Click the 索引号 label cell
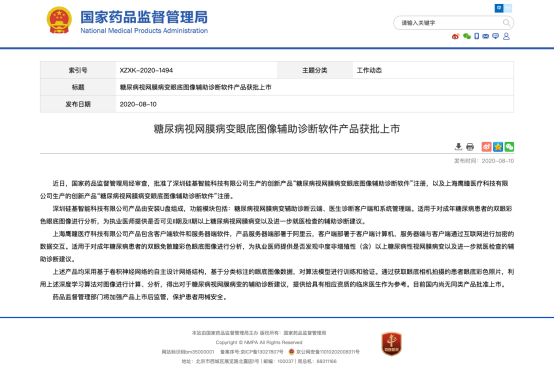Viewport: 554px width, 379px height. [x=78, y=70]
